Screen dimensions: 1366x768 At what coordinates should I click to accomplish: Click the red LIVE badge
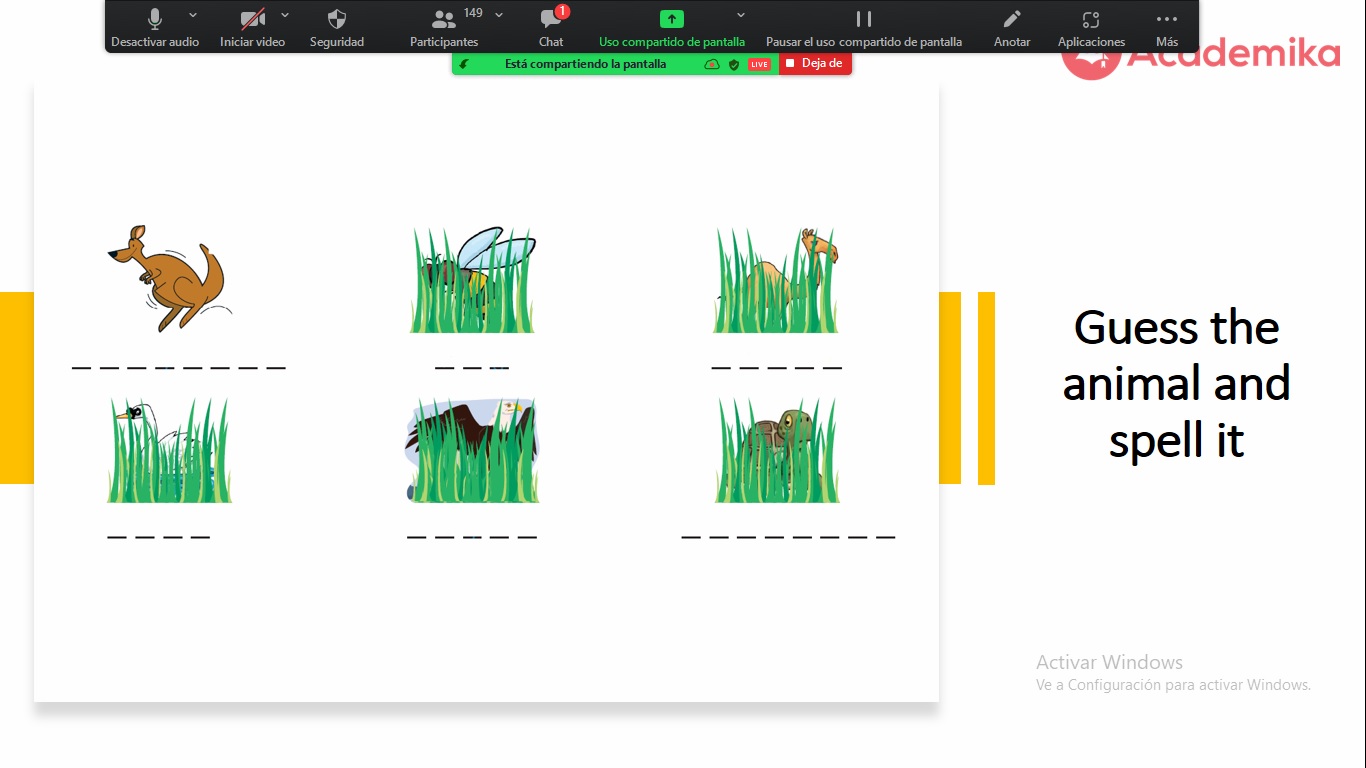coord(760,64)
